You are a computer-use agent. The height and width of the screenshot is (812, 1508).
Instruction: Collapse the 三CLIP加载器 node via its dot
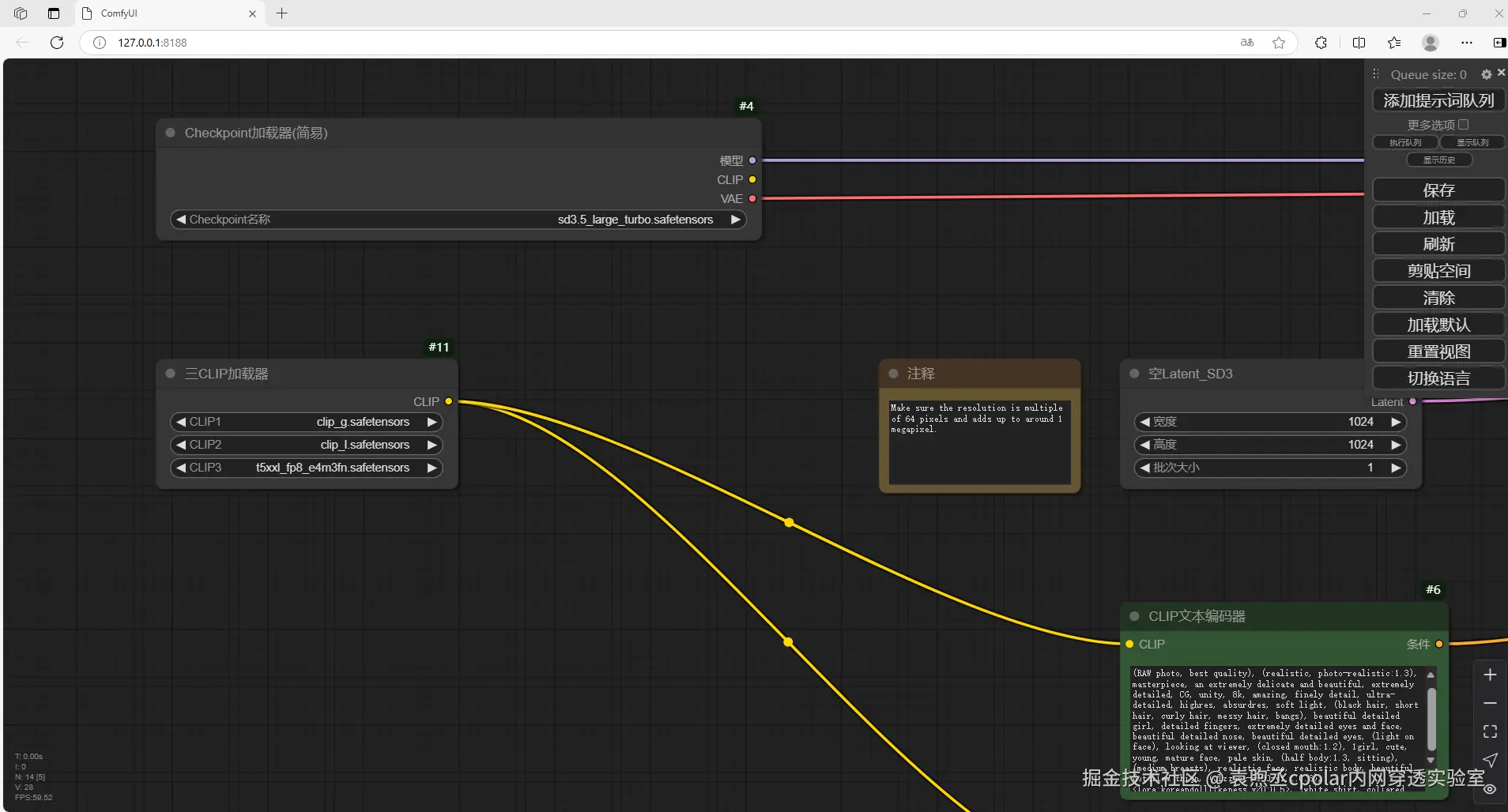(x=170, y=374)
